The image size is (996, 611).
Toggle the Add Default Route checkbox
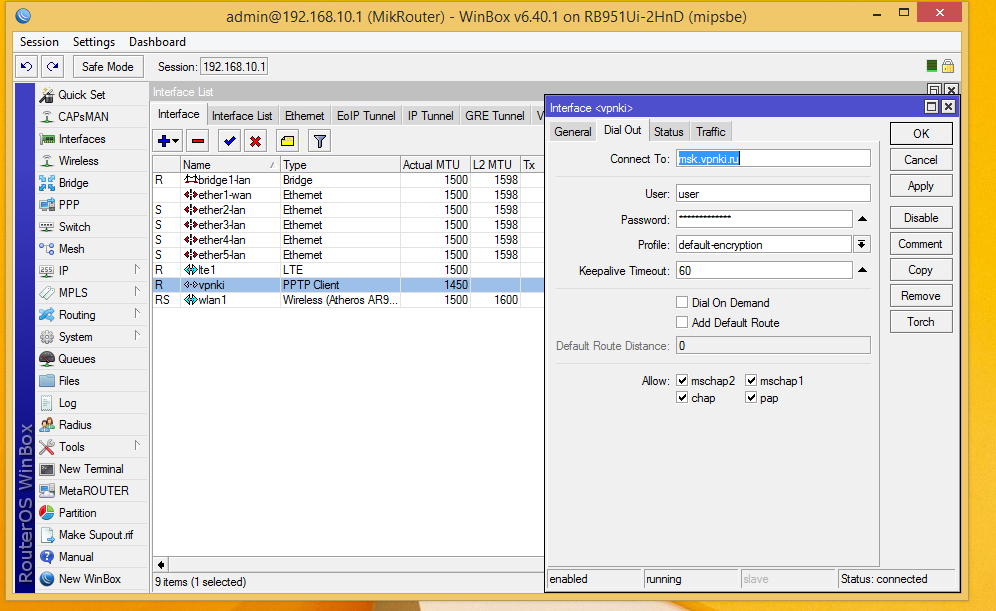pyautogui.click(x=682, y=322)
